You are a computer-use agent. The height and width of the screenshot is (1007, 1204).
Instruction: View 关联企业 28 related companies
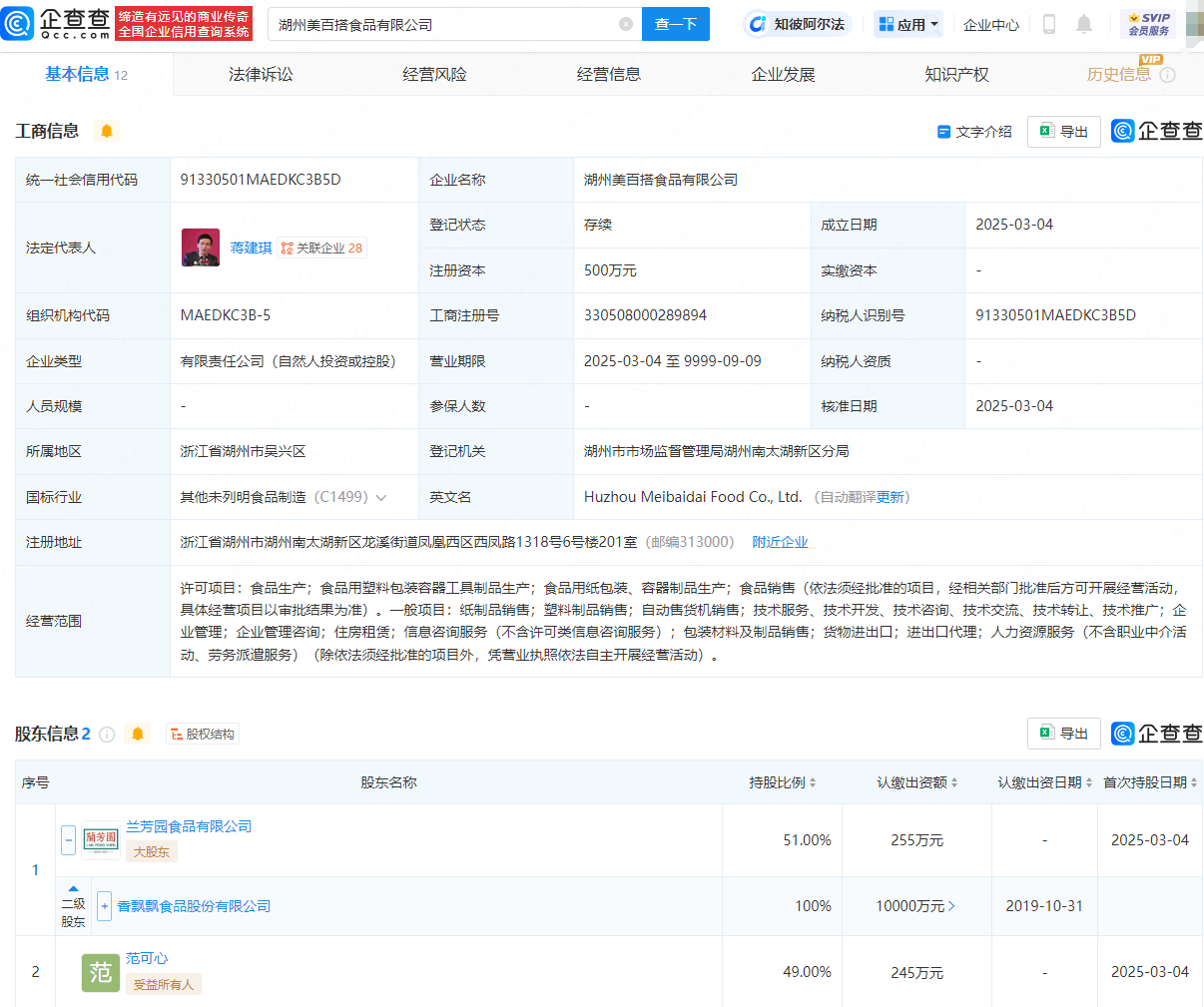[x=321, y=248]
